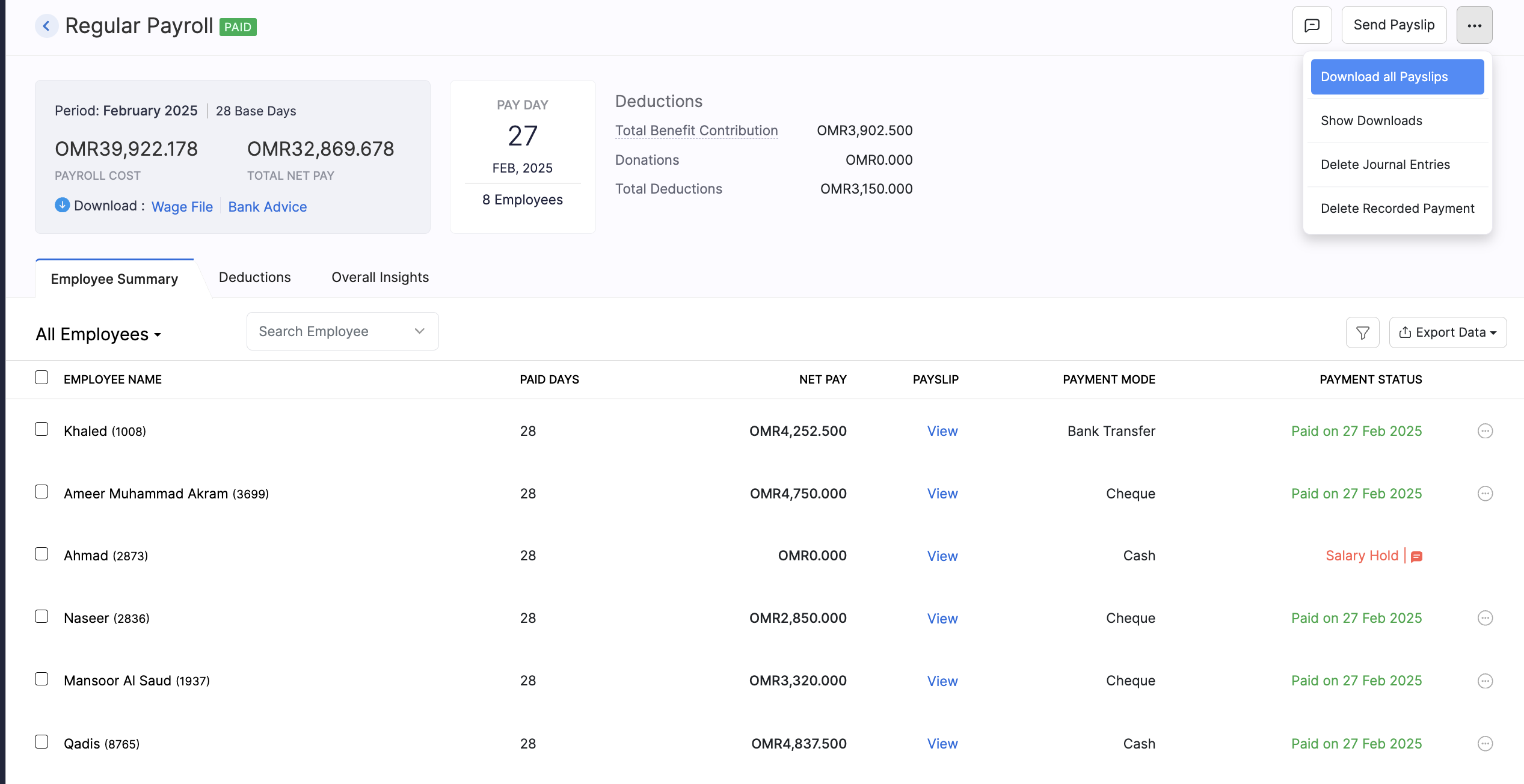1524x784 pixels.
Task: Expand the All Employees dropdown
Action: pyautogui.click(x=99, y=334)
